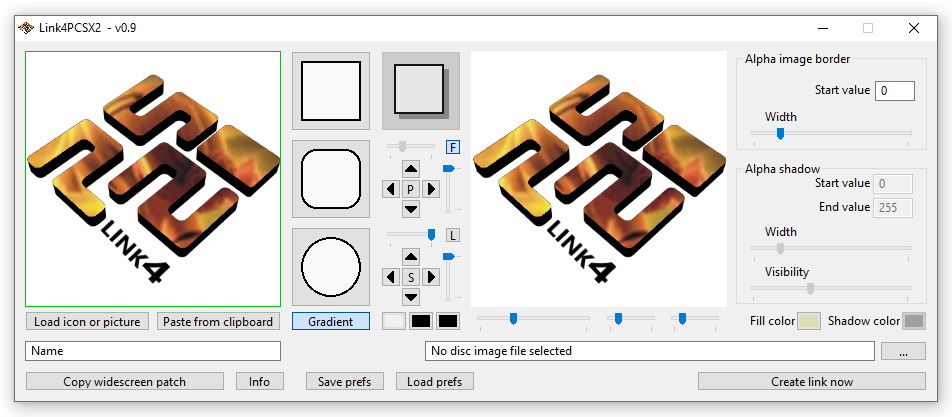Image resolution: width=952 pixels, height=417 pixels.
Task: Browse for disc image with ... button
Action: pyautogui.click(x=903, y=351)
